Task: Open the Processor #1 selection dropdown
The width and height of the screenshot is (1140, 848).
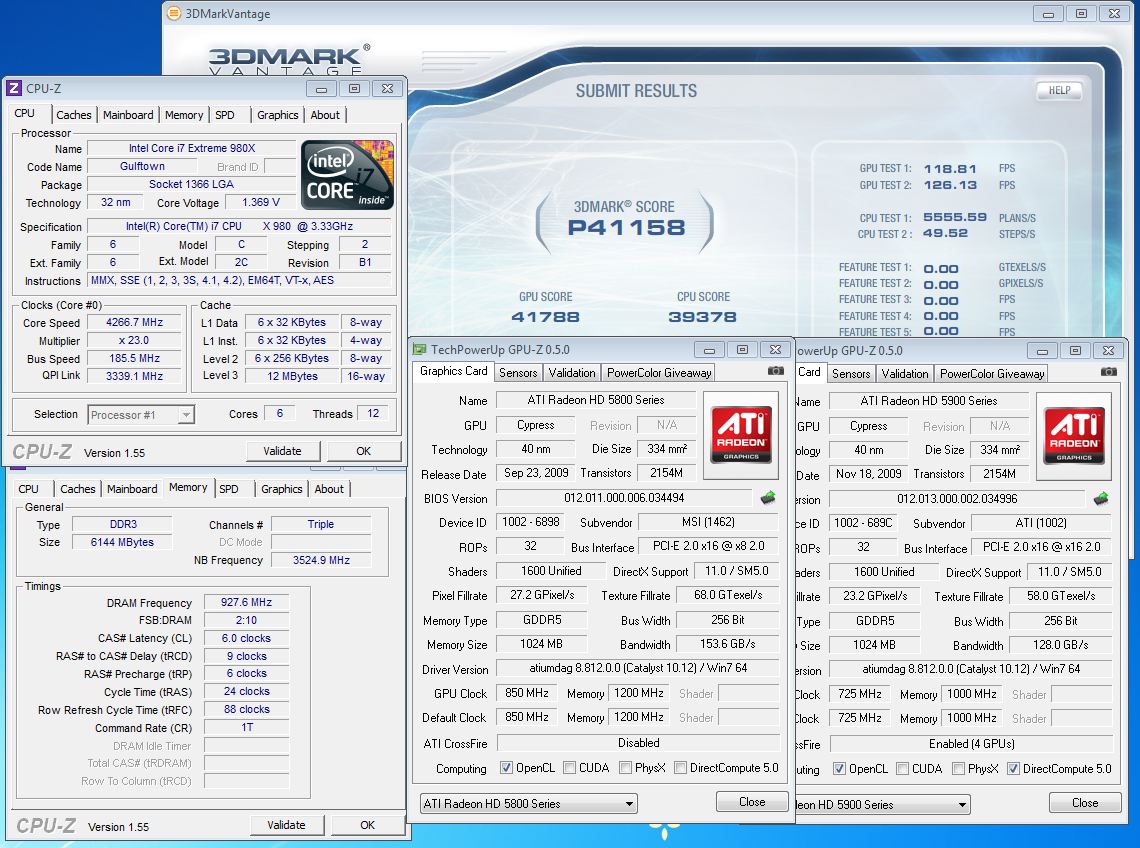Action: [x=141, y=415]
